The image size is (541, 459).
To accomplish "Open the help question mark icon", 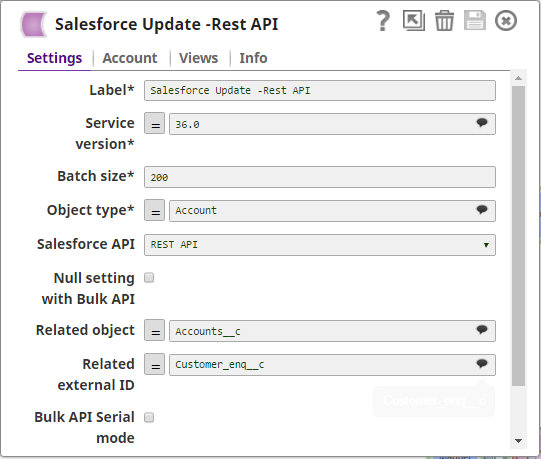I will click(x=383, y=21).
